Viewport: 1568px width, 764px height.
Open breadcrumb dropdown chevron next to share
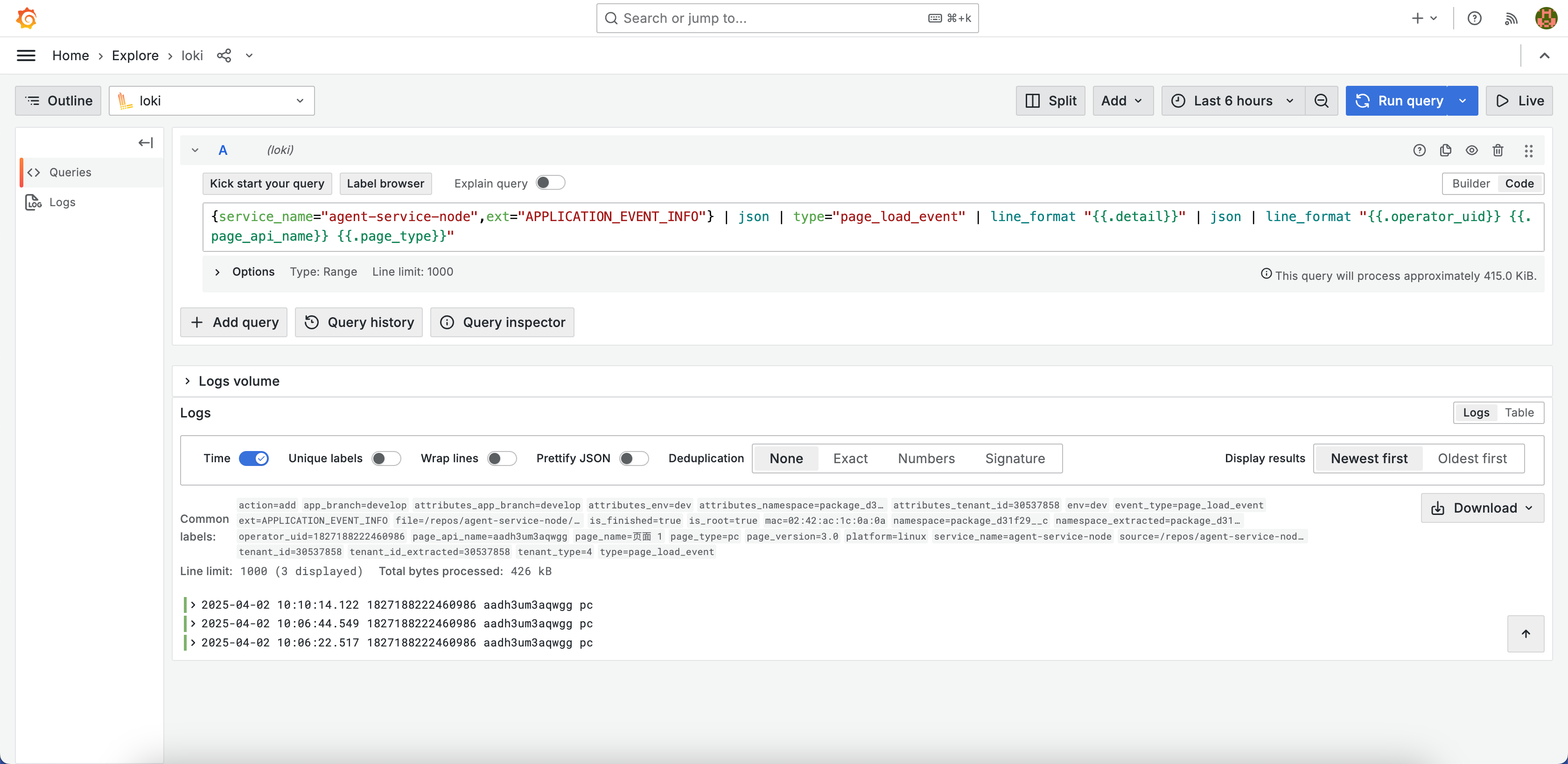tap(249, 56)
